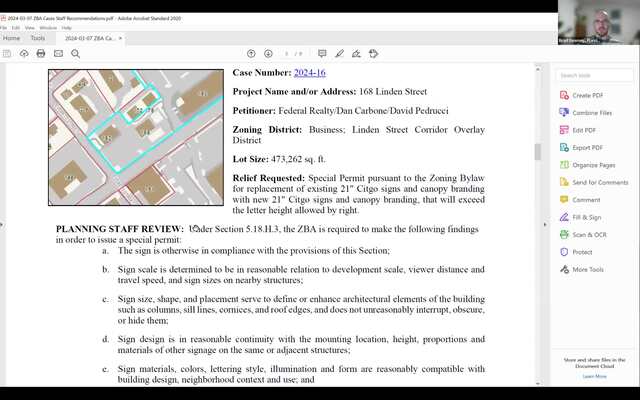Click the parcel map image in document
This screenshot has height=400, width=640.
135,137
